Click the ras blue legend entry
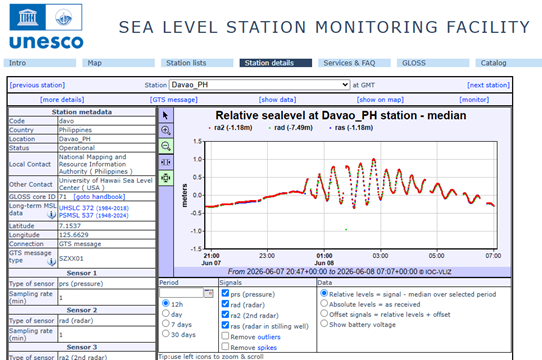Viewport: 542px width, 360px height. click(x=351, y=128)
